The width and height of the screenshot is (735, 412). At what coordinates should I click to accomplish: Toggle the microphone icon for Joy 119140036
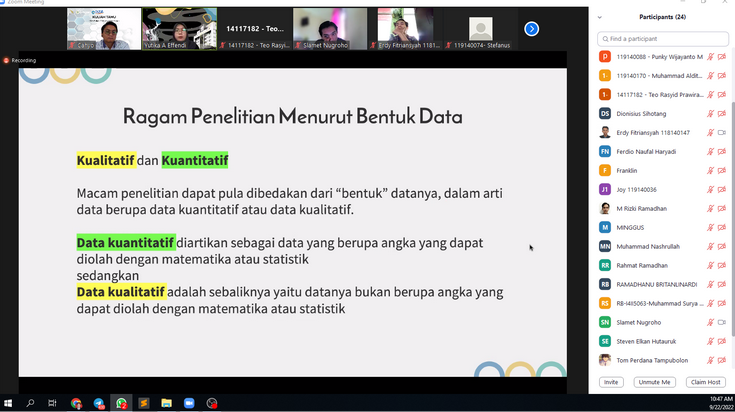click(x=710, y=189)
